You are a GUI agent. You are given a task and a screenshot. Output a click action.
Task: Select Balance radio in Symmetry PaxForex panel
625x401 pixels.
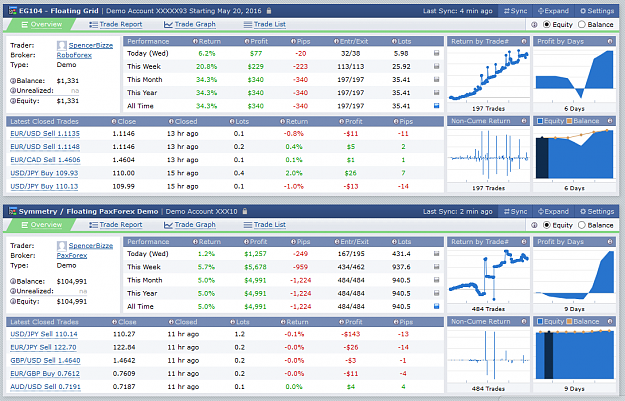582,225
